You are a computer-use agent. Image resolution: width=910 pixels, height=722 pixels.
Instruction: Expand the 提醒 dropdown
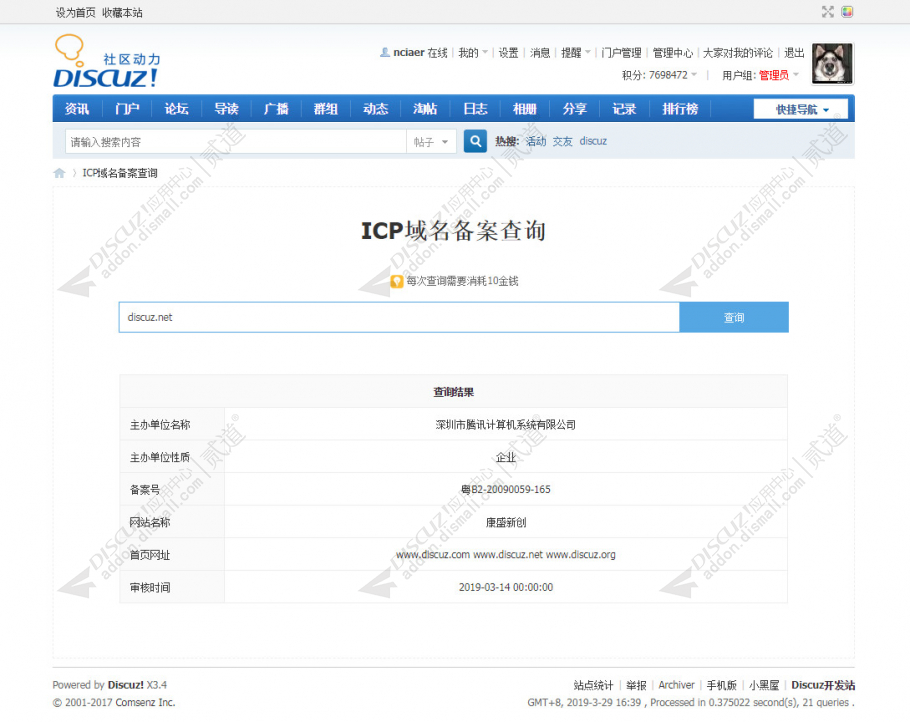pos(576,53)
